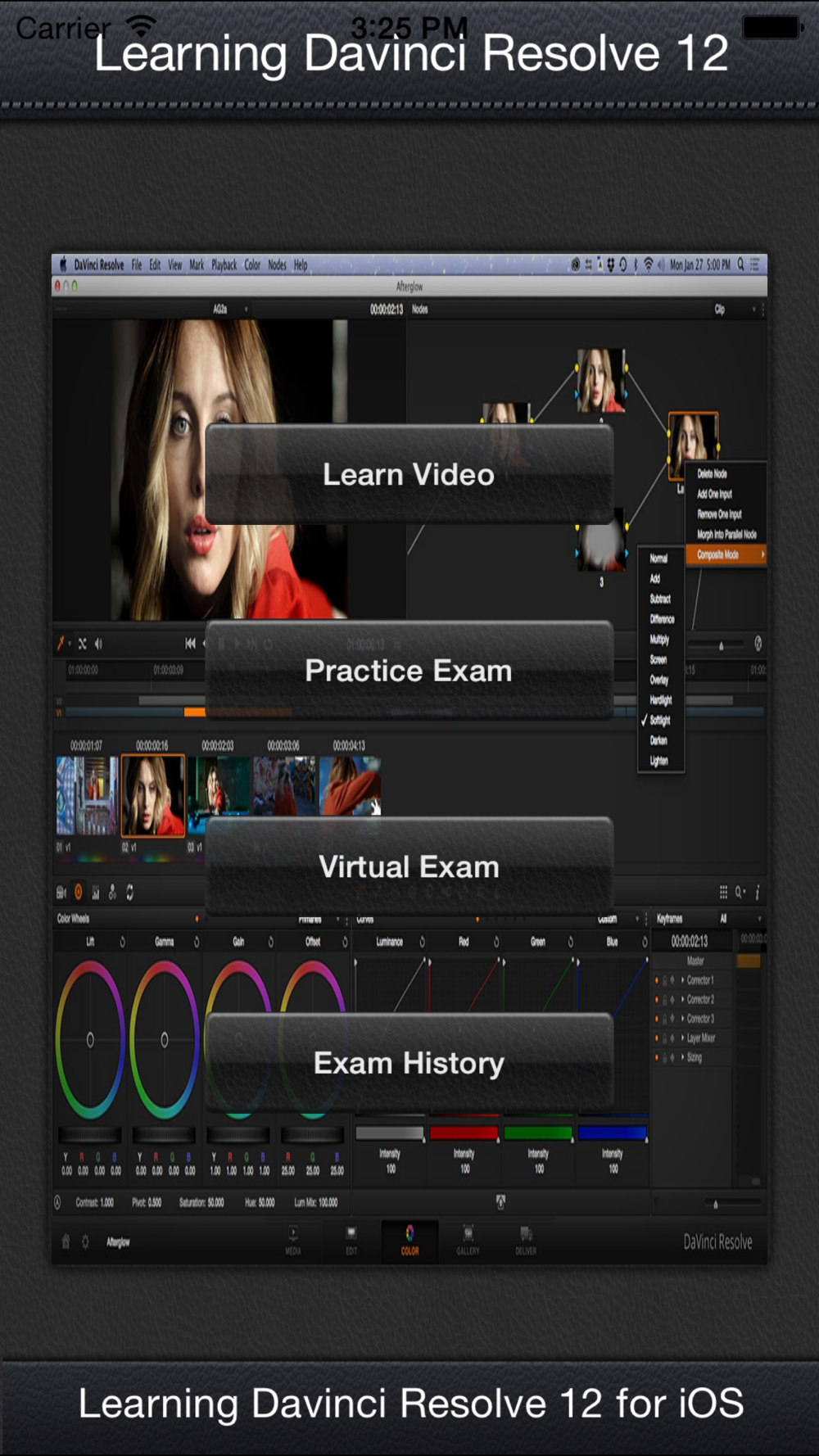The height and width of the screenshot is (1456, 819).
Task: View the Exam History
Action: (409, 1063)
